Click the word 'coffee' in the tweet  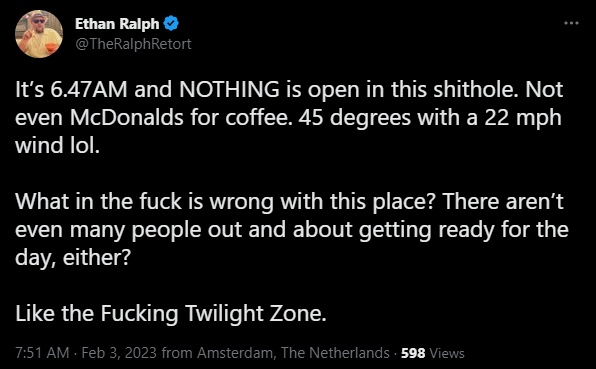pyautogui.click(x=257, y=118)
